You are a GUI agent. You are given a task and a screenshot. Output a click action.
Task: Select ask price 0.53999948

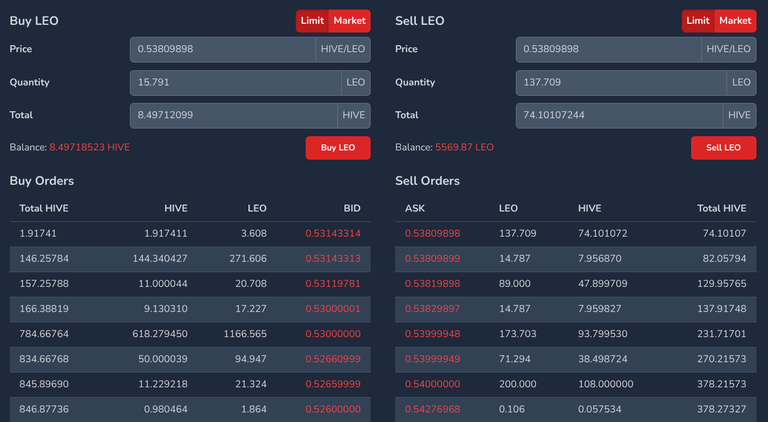click(x=432, y=334)
